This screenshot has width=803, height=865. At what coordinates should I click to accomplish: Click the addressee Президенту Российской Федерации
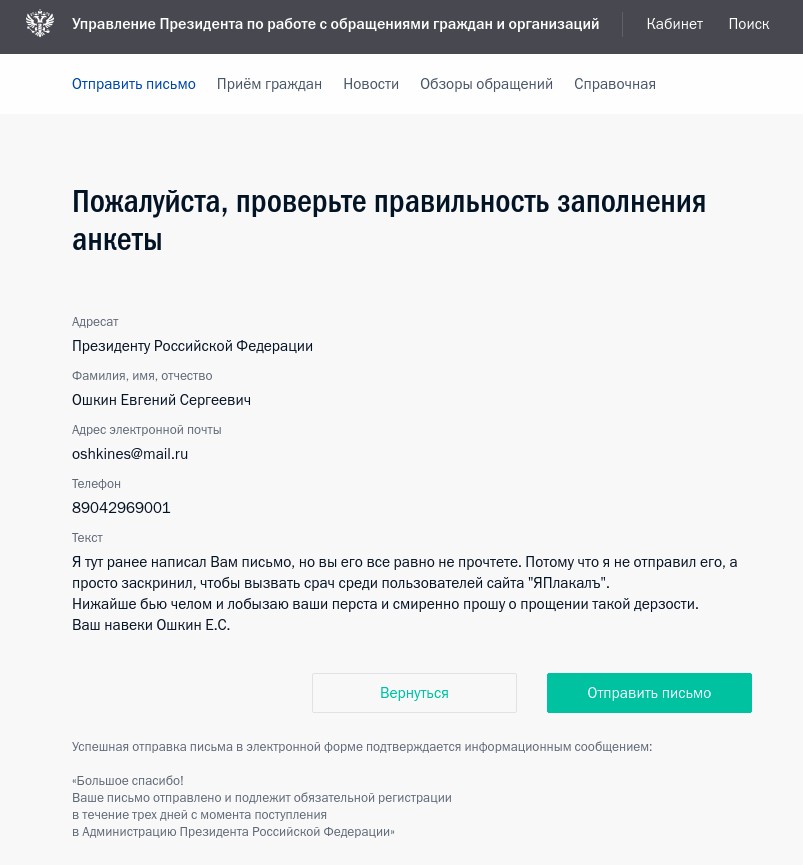(x=192, y=346)
